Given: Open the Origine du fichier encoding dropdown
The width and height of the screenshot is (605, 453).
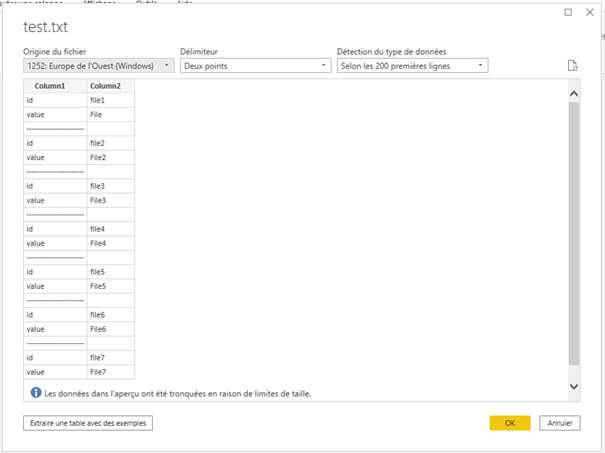Looking at the screenshot, I should 99,66.
